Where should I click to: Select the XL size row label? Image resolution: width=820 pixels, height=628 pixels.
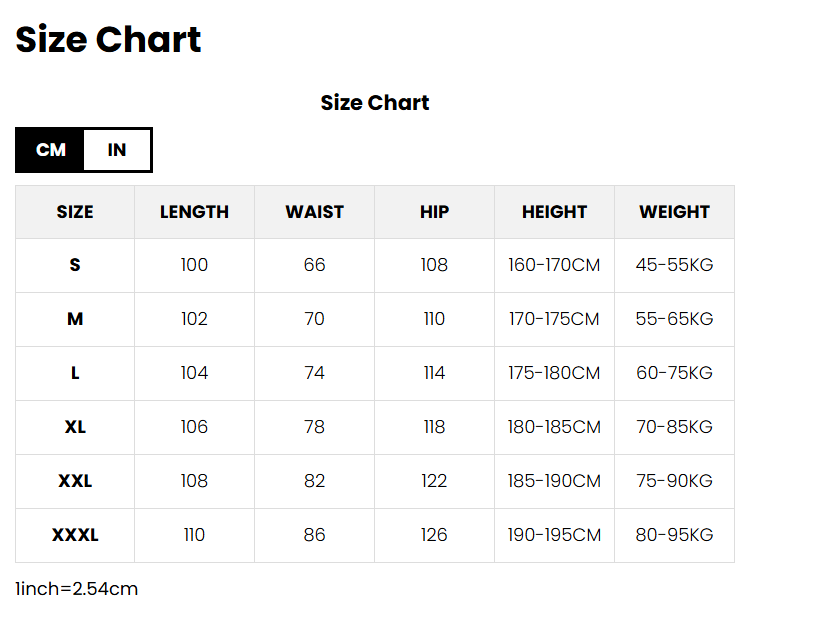click(75, 427)
